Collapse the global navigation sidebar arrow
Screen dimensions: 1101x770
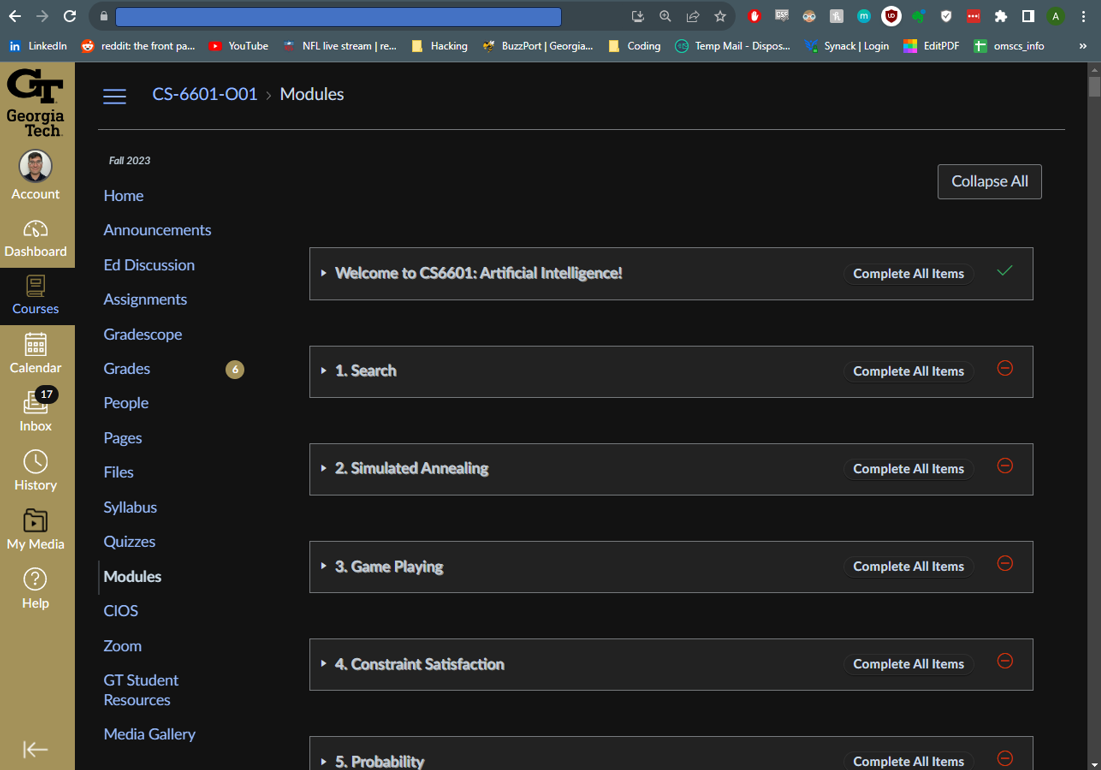[36, 749]
